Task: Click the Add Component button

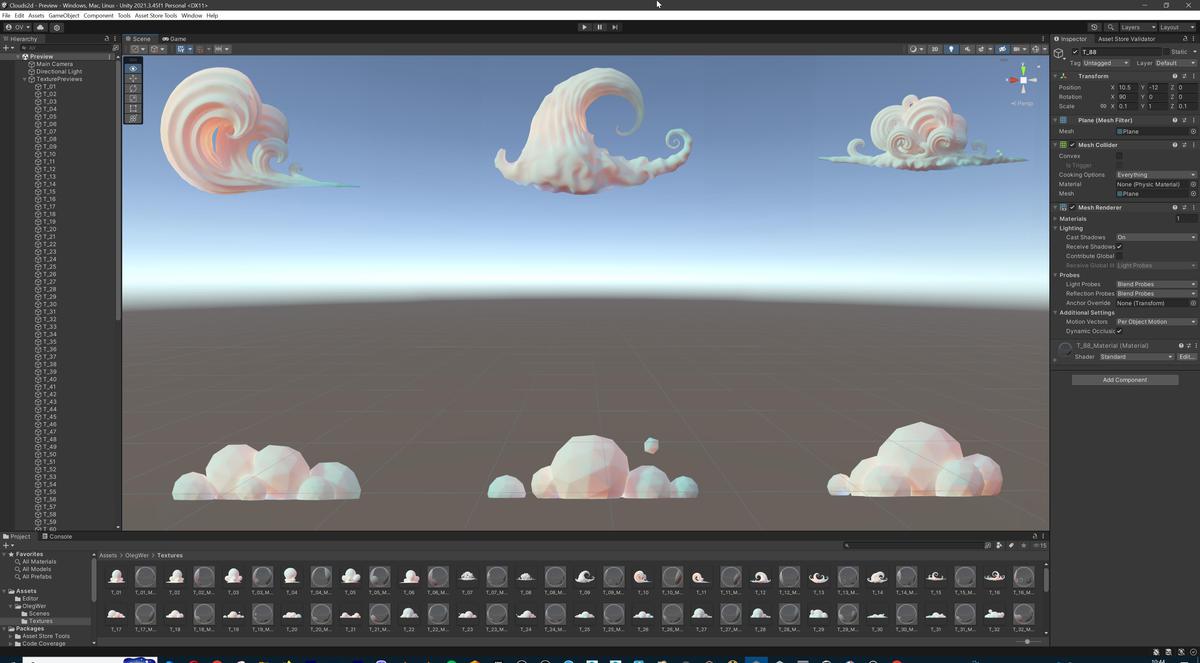Action: pyautogui.click(x=1125, y=379)
